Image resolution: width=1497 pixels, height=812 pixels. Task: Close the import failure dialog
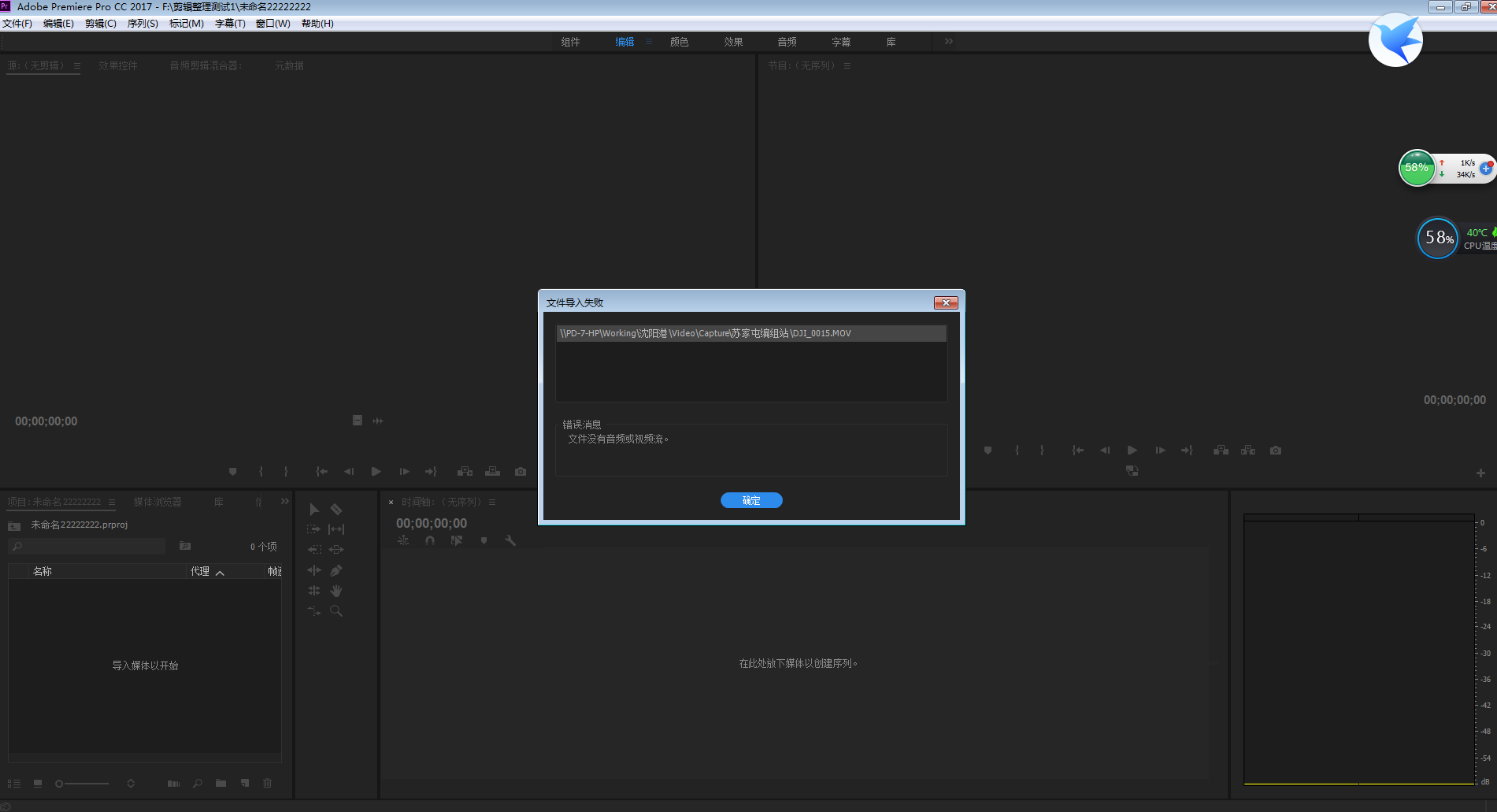946,302
